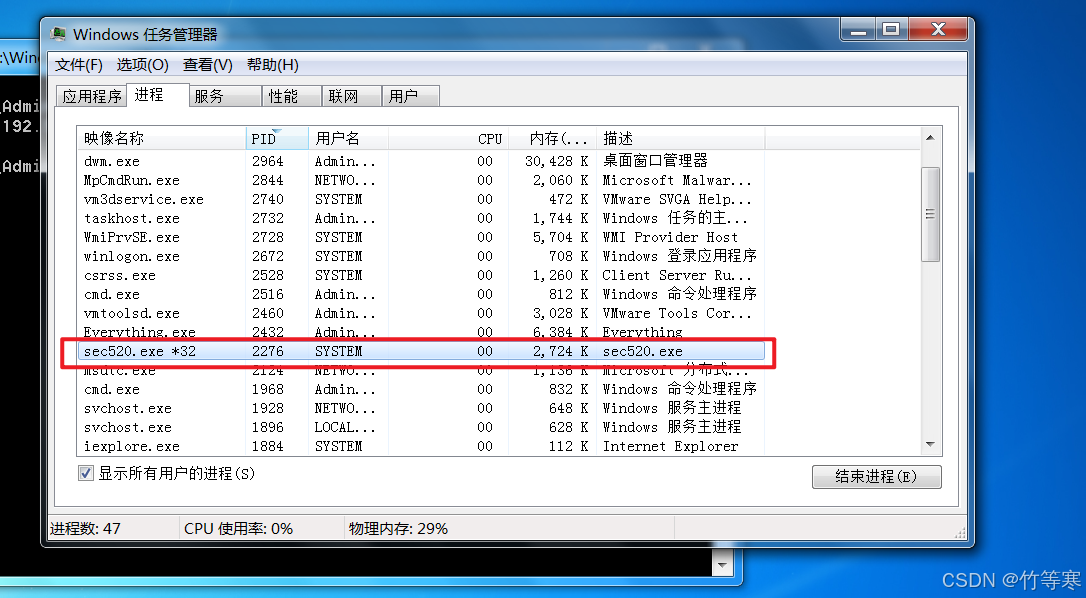Select svchost.exe with PID 1928
Image resolution: width=1086 pixels, height=598 pixels.
coord(421,409)
